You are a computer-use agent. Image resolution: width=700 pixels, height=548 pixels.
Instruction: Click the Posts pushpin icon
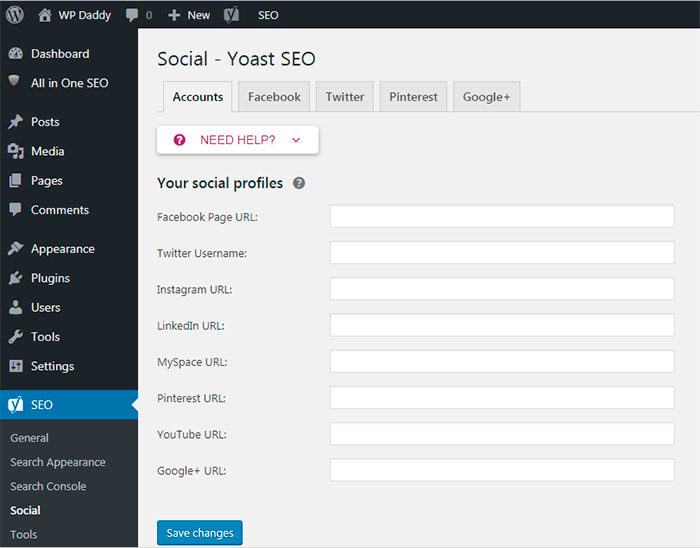tap(16, 121)
